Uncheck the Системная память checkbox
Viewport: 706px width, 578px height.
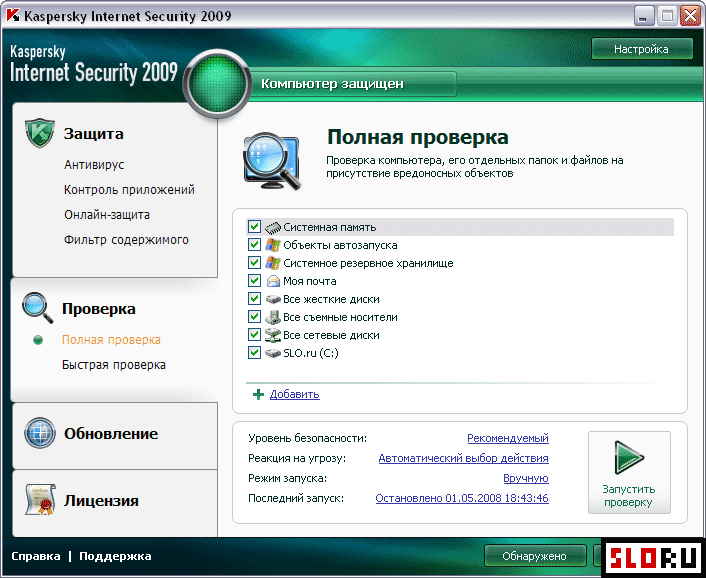pyautogui.click(x=254, y=226)
